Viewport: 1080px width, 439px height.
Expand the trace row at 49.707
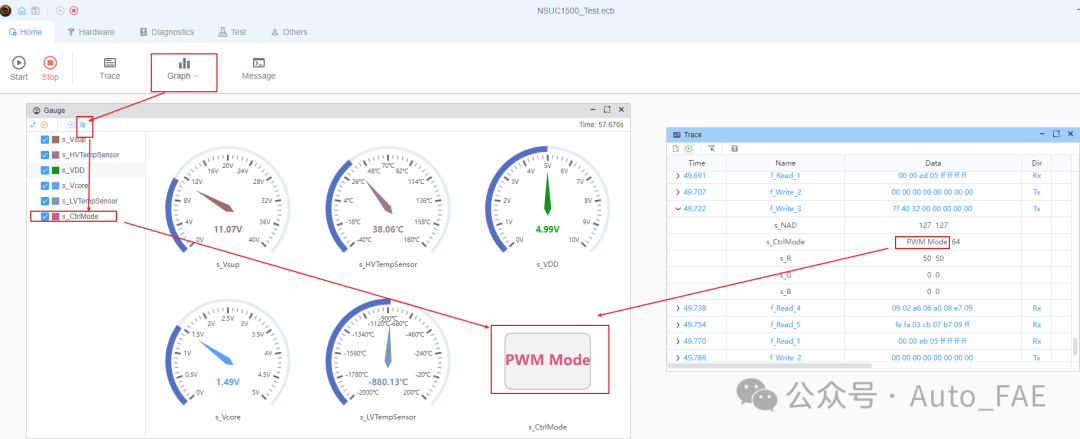click(x=677, y=192)
